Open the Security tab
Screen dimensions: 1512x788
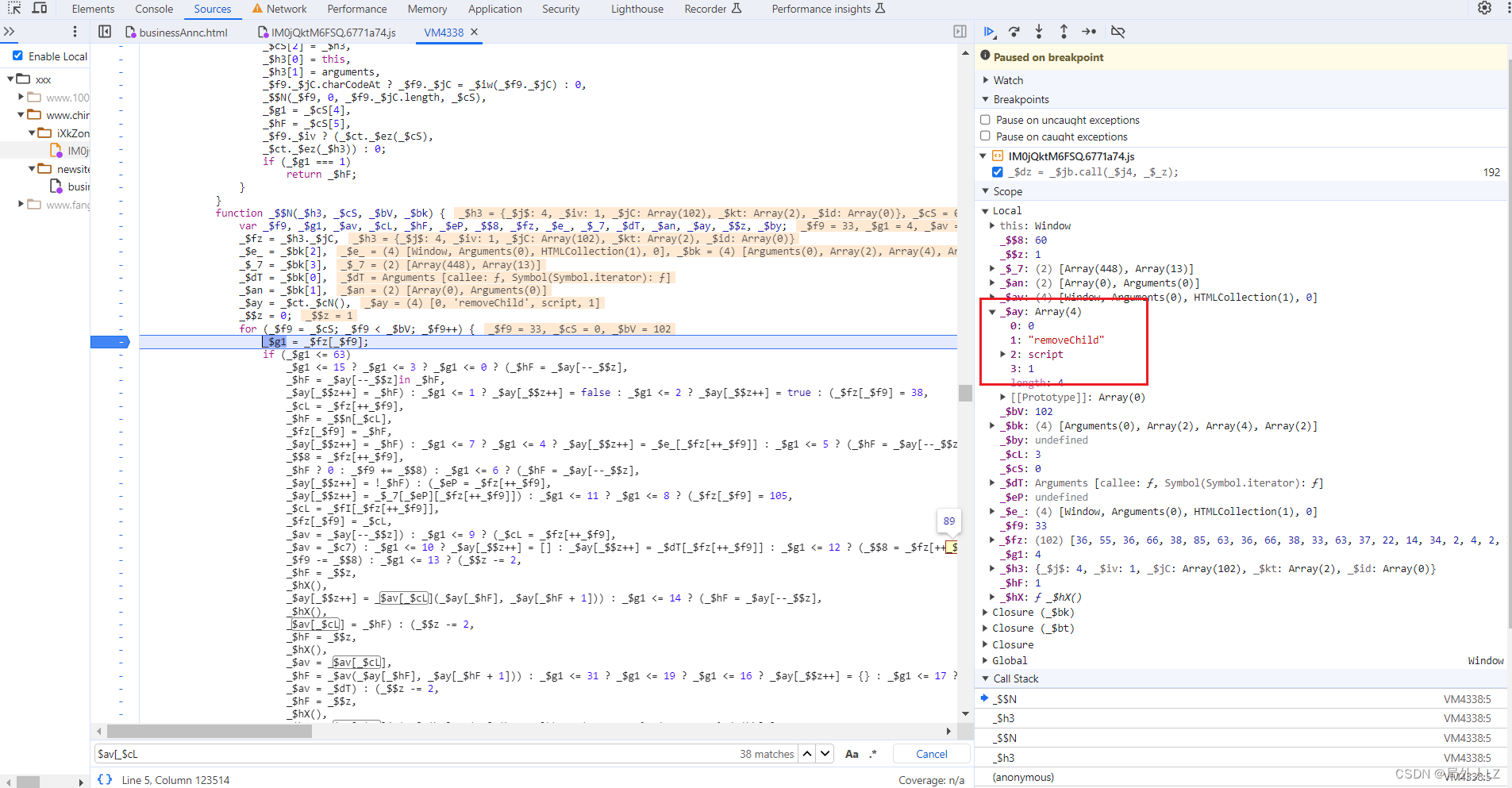click(561, 9)
